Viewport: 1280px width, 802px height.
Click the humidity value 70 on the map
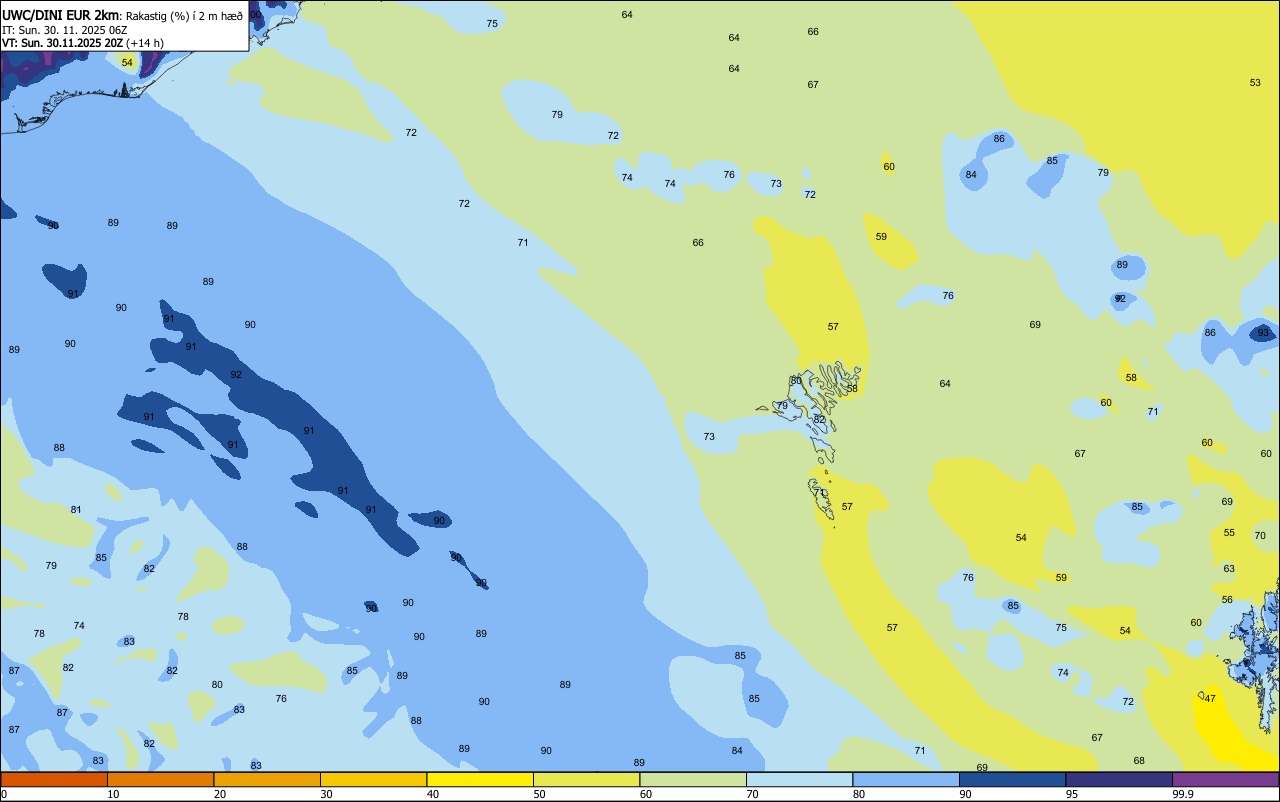coord(1260,536)
